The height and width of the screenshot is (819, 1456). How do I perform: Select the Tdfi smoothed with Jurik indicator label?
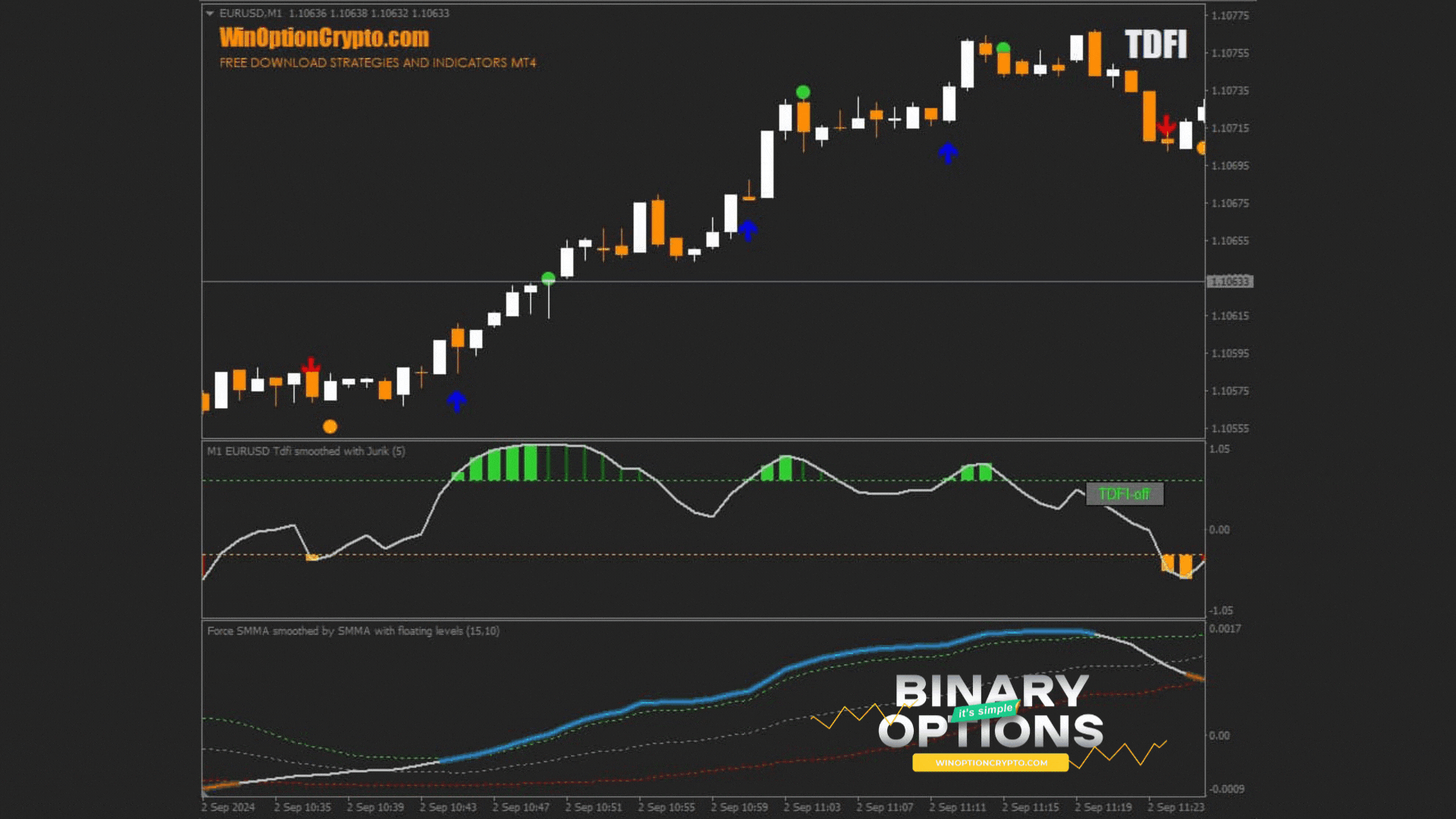tap(307, 450)
